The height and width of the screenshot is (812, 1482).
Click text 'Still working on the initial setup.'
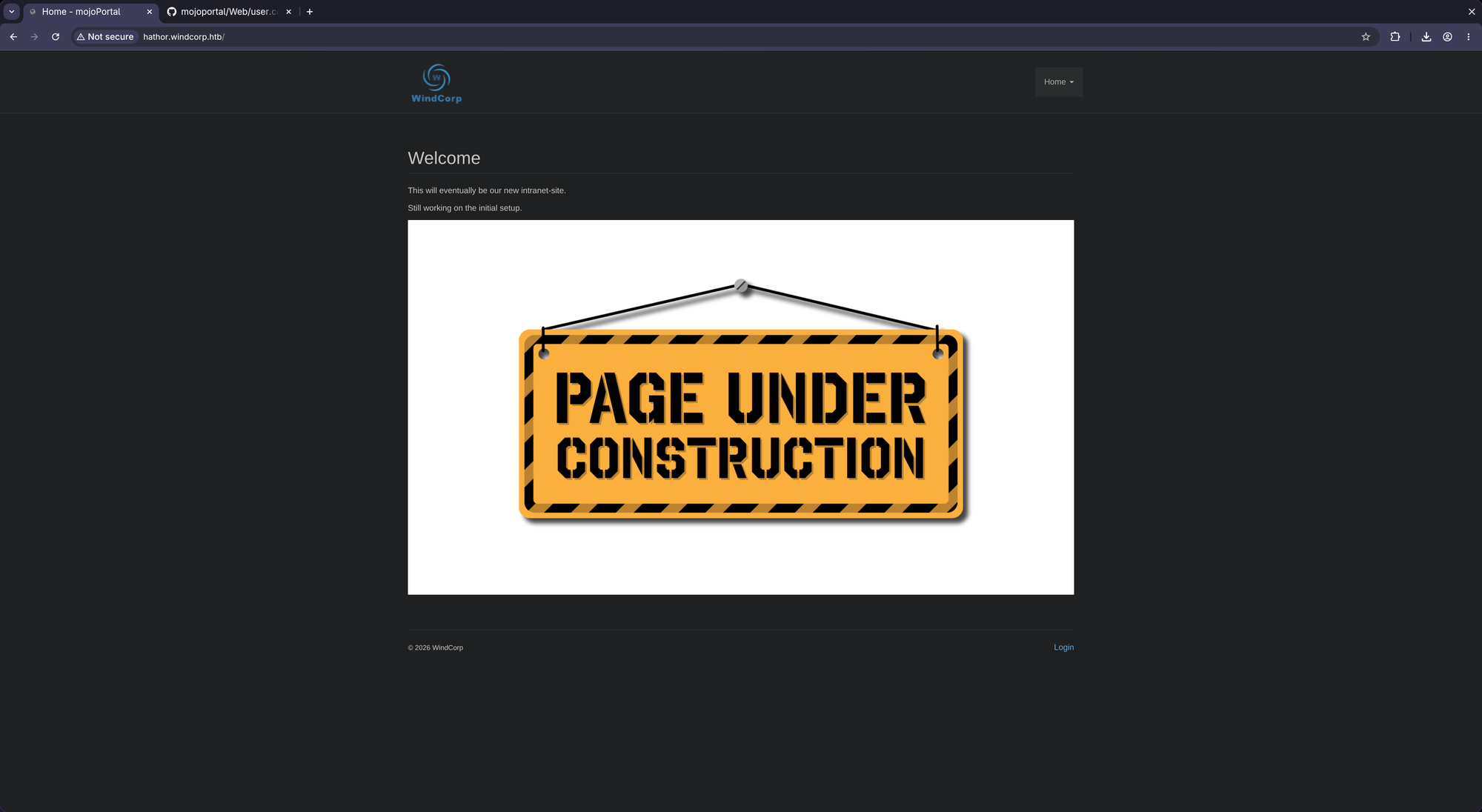pos(465,208)
